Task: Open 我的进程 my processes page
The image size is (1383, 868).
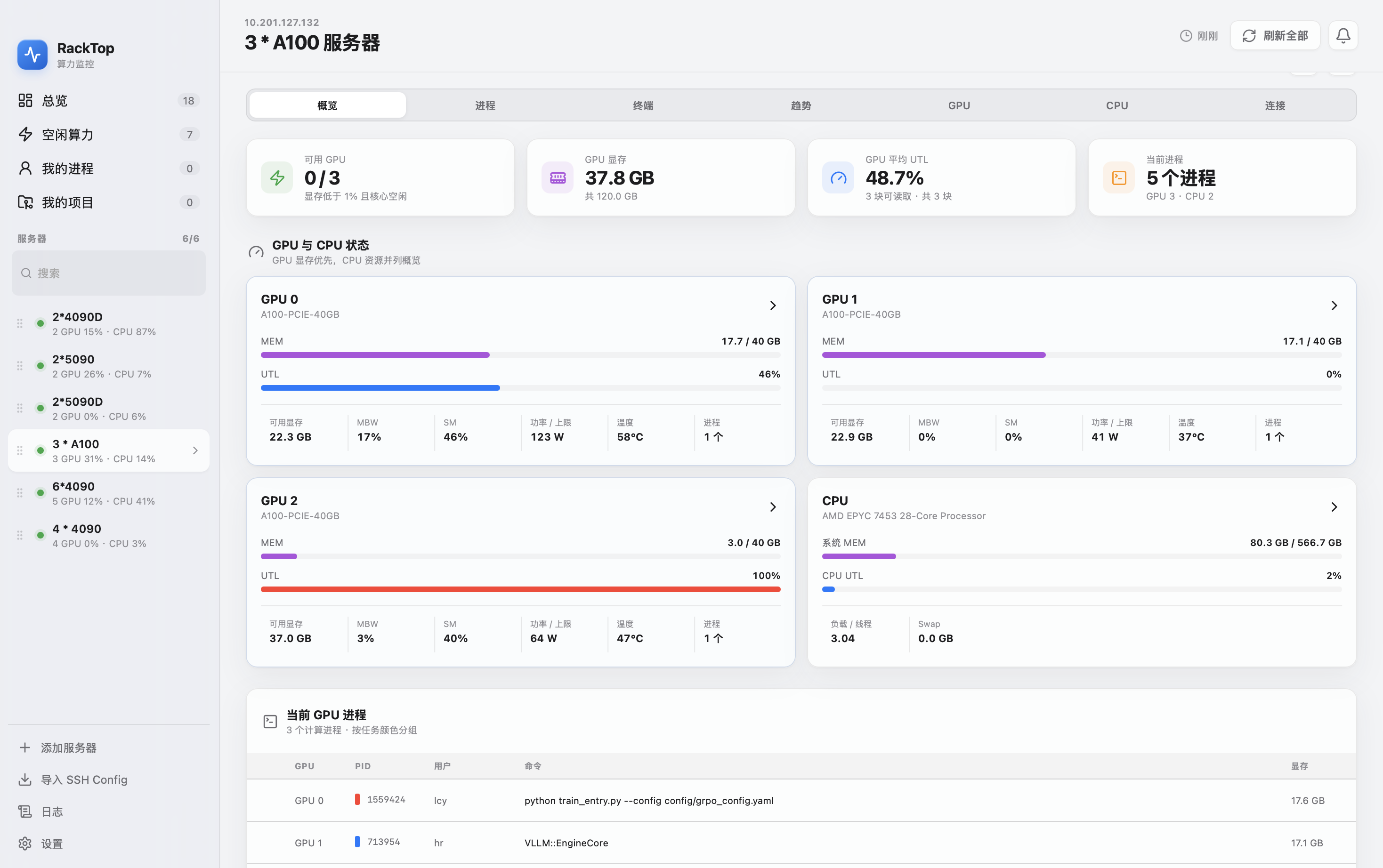Action: (108, 168)
